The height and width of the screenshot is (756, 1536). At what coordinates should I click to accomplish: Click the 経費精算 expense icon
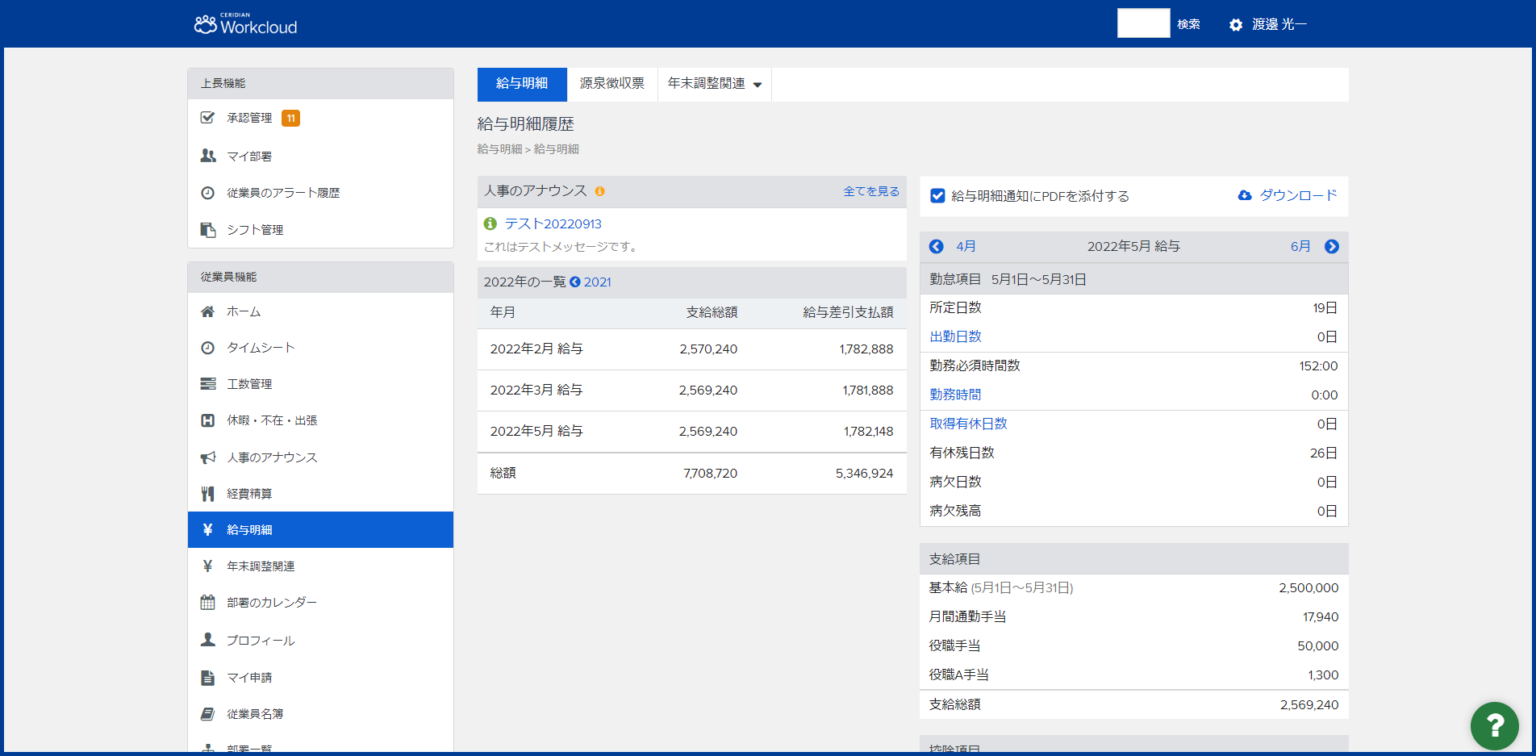206,493
